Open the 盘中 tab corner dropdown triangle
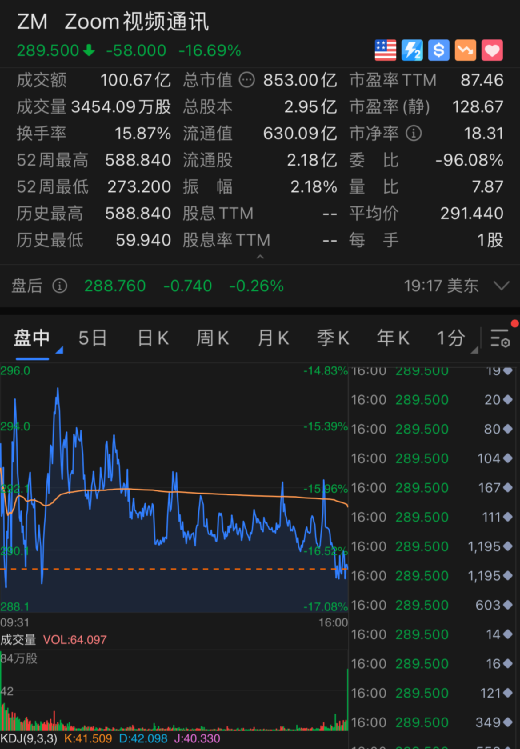The width and height of the screenshot is (520, 749). (x=59, y=351)
